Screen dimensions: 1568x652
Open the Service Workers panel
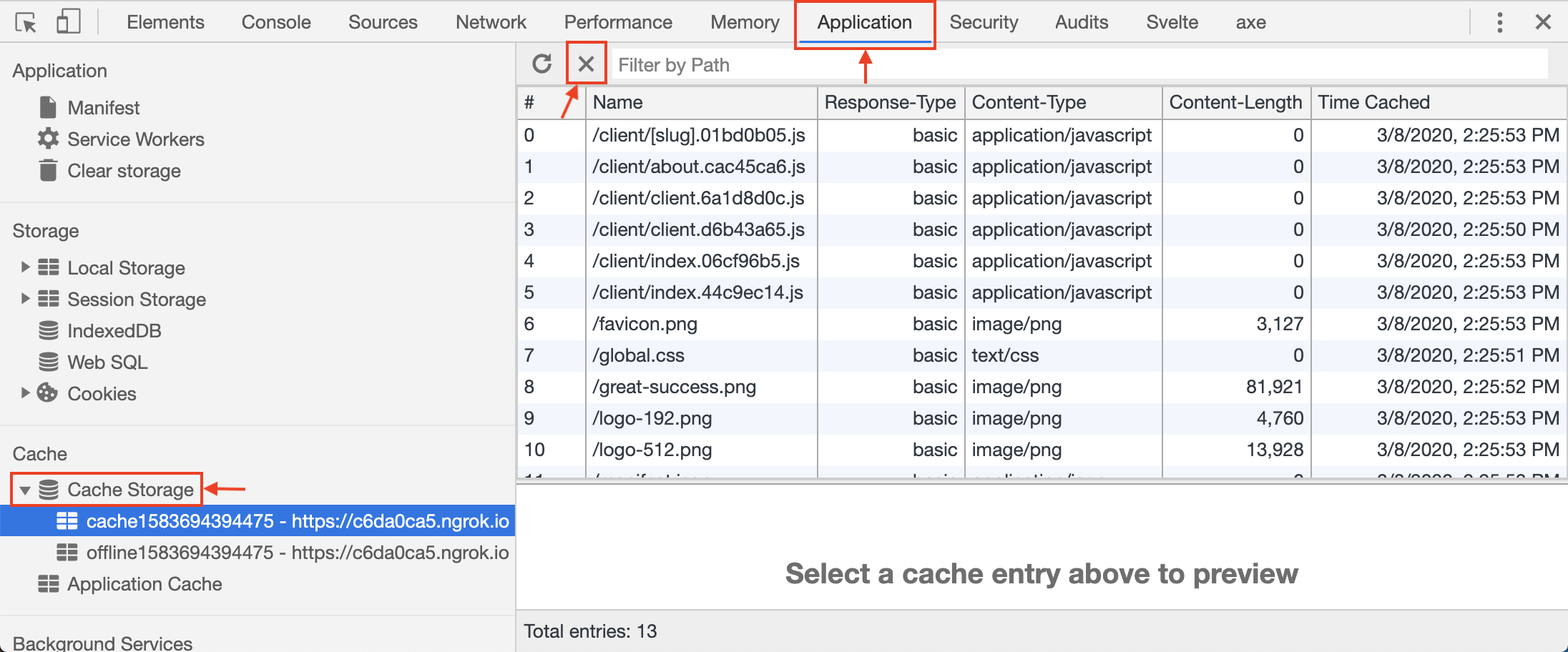click(x=136, y=139)
